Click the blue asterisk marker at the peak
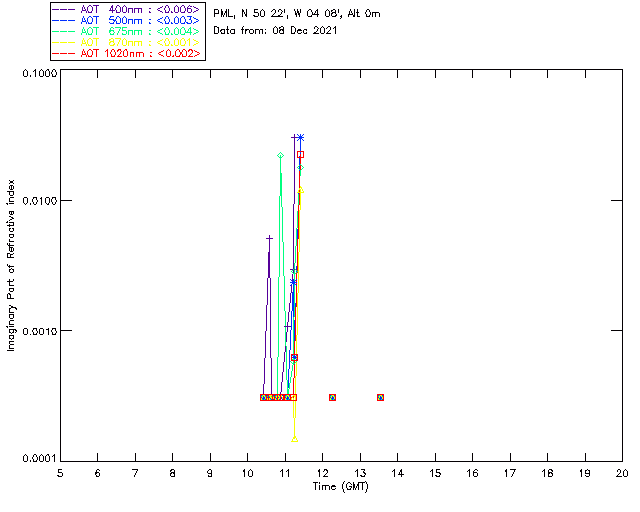Screen dimensions: 640x512 point(300,137)
